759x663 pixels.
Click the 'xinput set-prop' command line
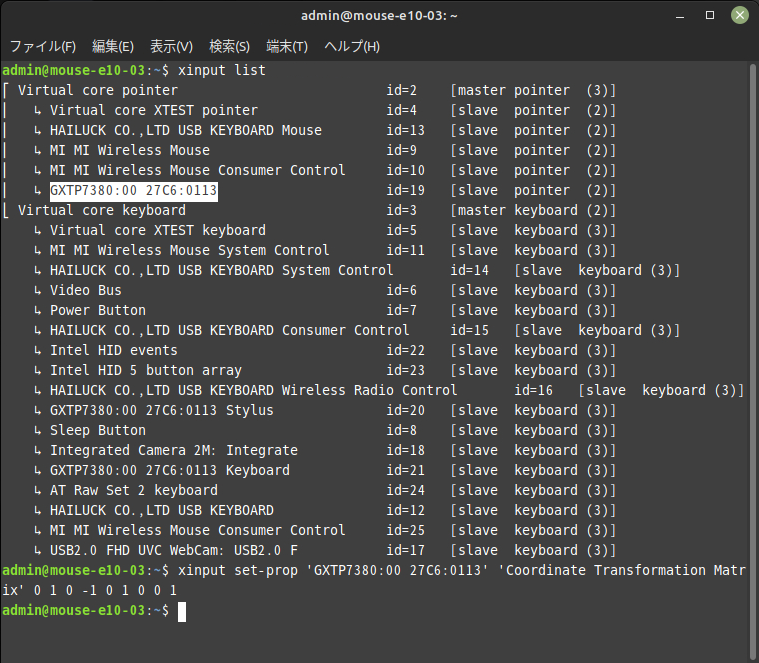pos(374,580)
